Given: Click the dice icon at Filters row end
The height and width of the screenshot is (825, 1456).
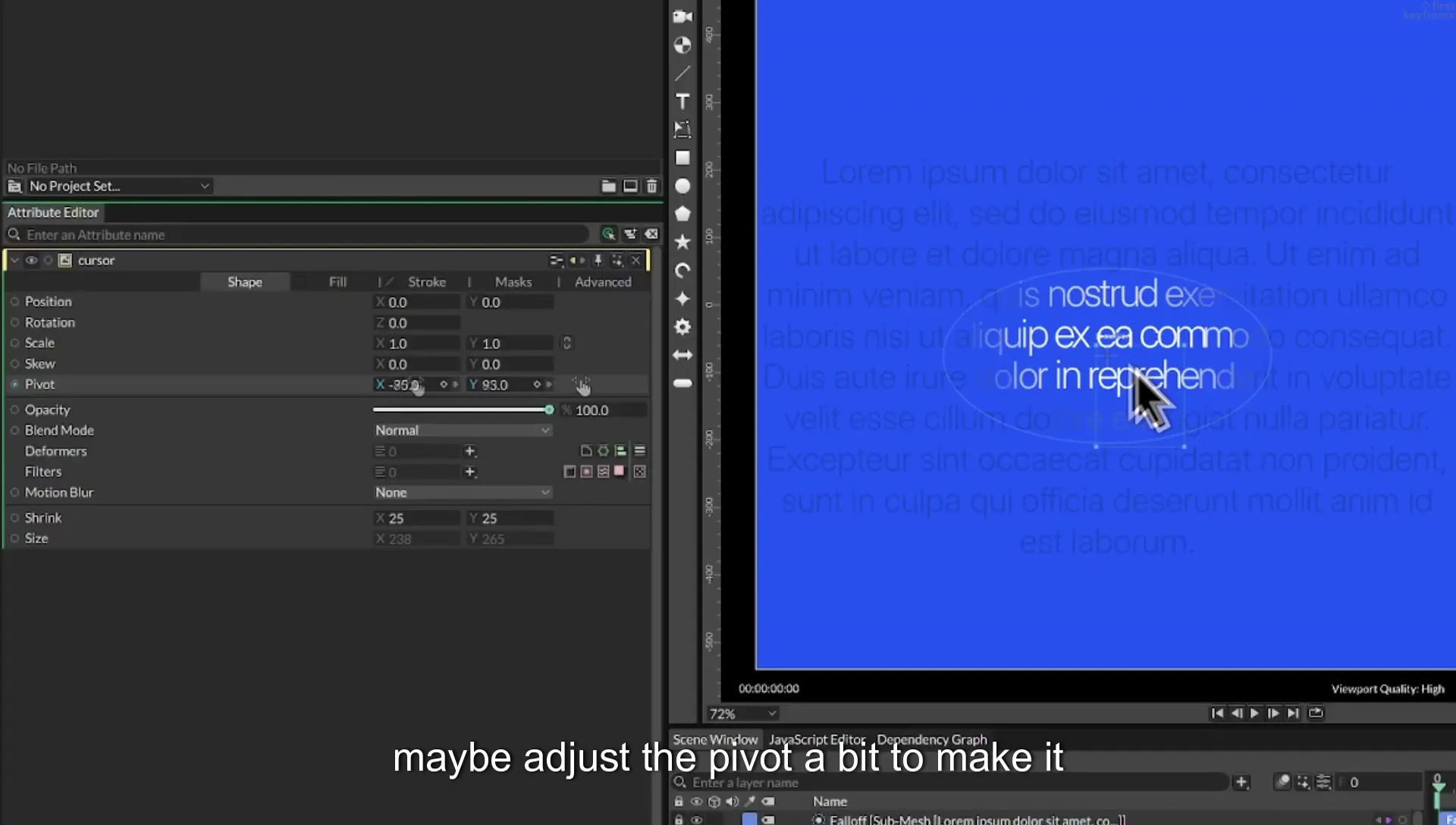Looking at the screenshot, I should 639,472.
